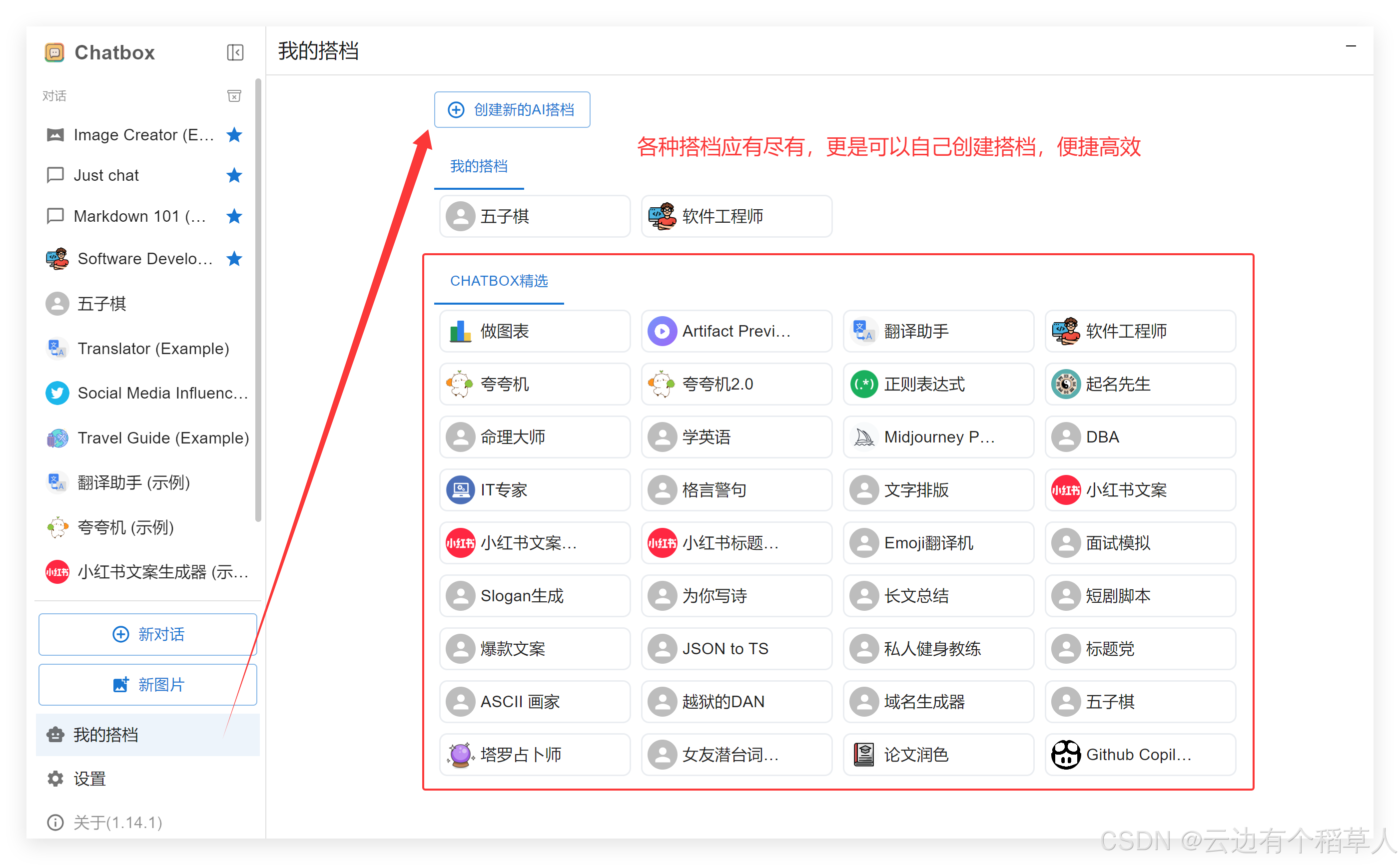
Task: Click the archive icon next to 对话
Action: [x=234, y=95]
